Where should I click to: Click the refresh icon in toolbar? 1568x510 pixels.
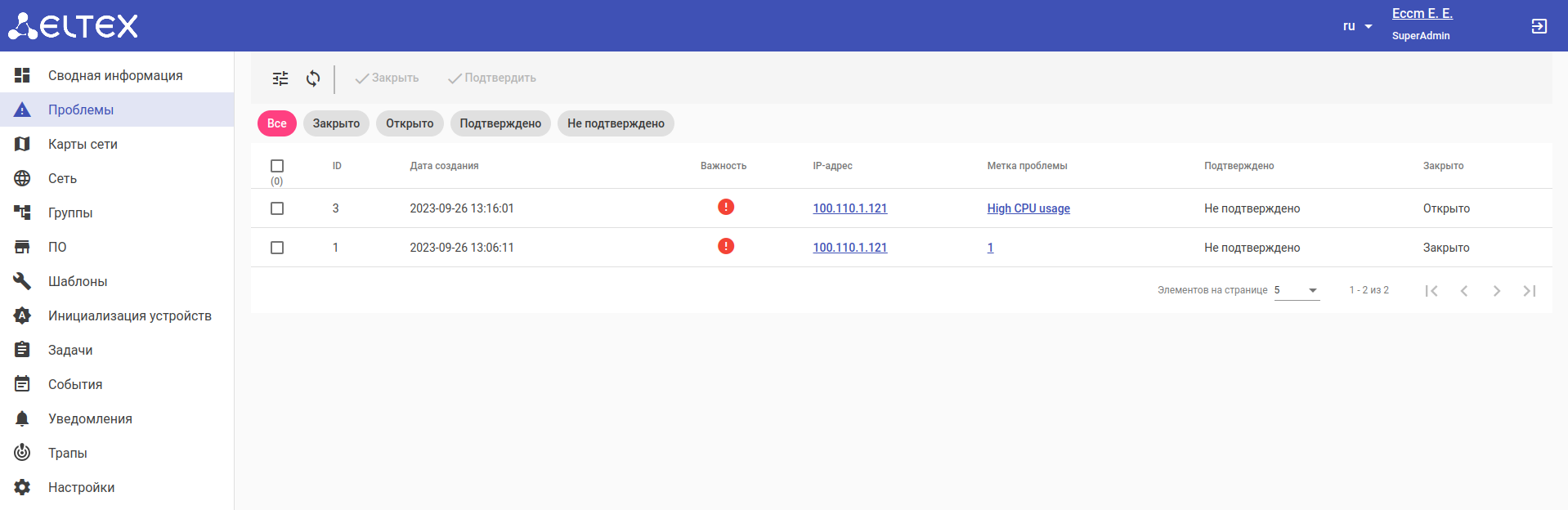(x=313, y=78)
